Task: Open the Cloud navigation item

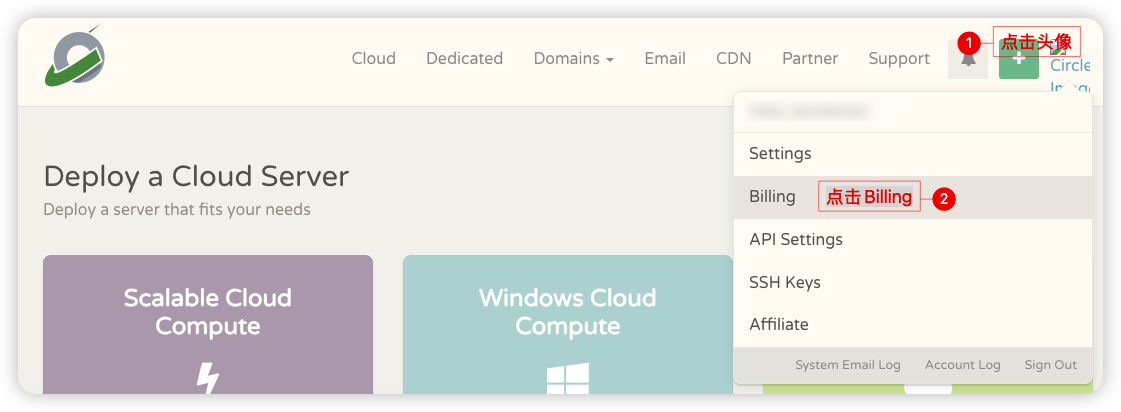Action: tap(373, 59)
